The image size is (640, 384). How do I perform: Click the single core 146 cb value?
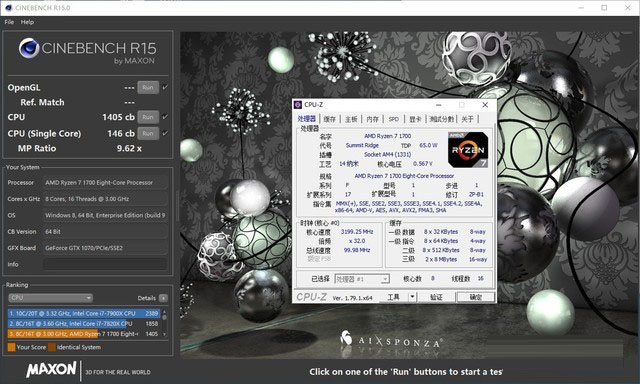(121, 133)
